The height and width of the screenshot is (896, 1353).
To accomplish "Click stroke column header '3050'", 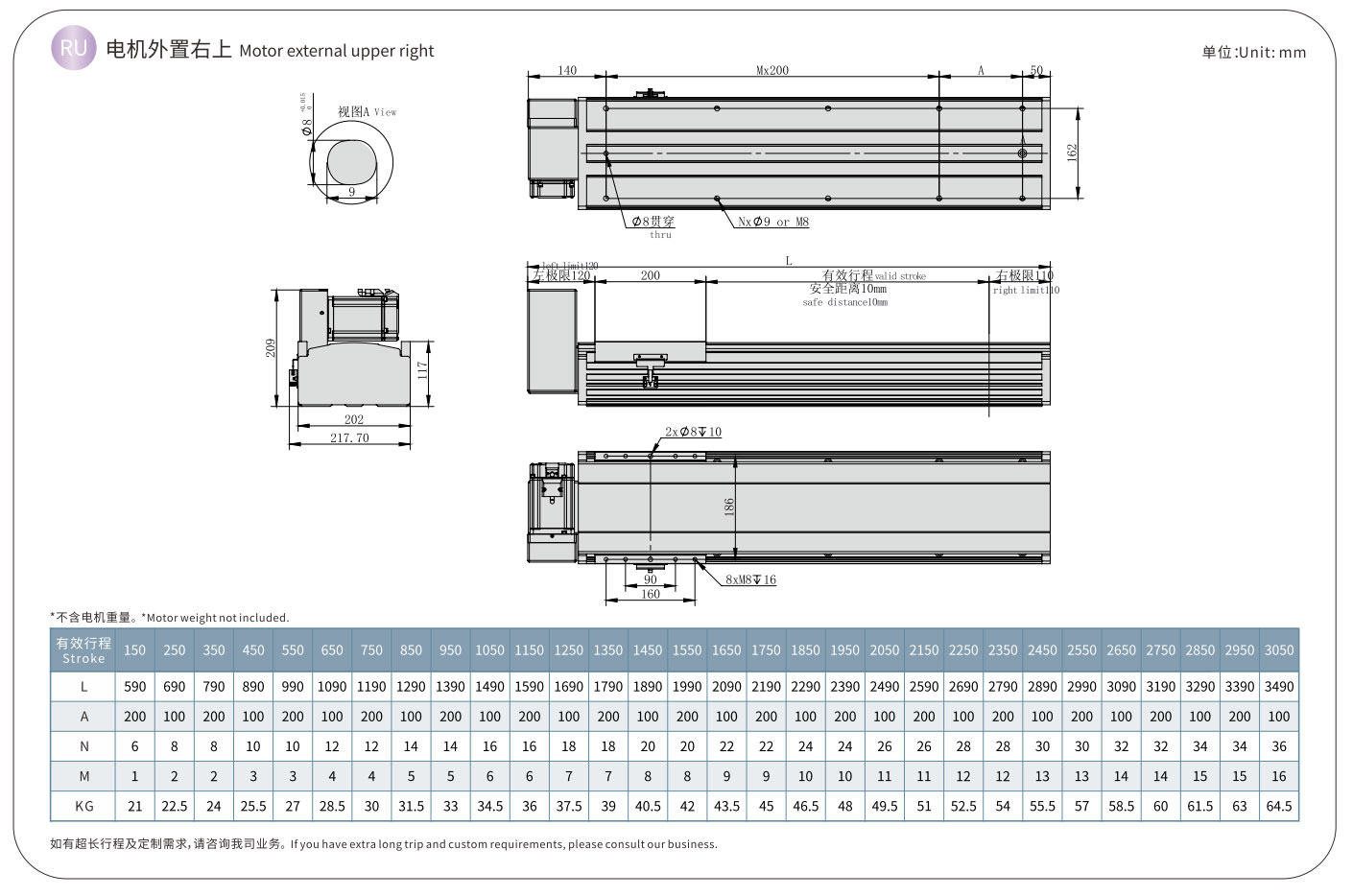I will pos(1279,649).
